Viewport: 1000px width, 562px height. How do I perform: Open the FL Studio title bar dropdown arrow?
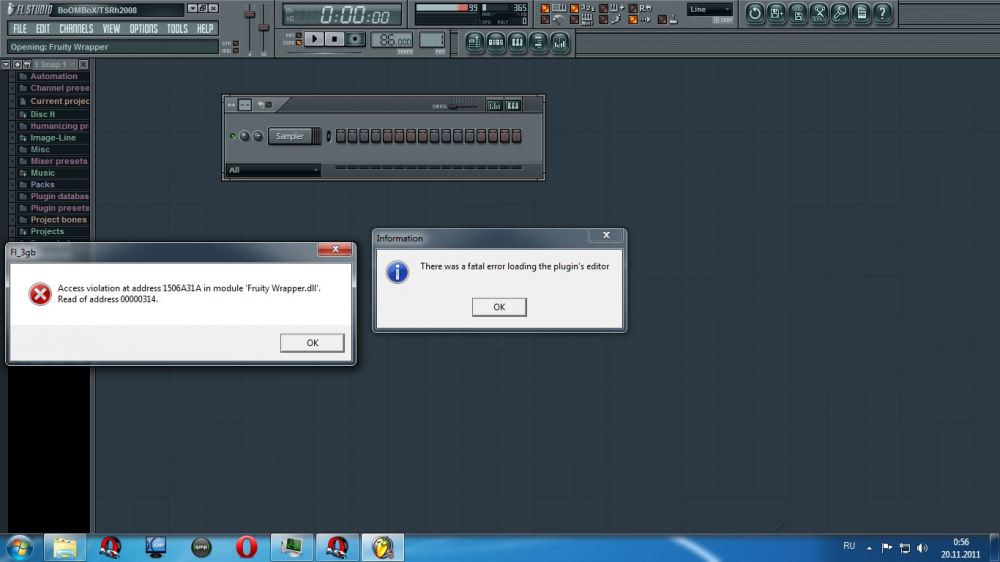192,8
